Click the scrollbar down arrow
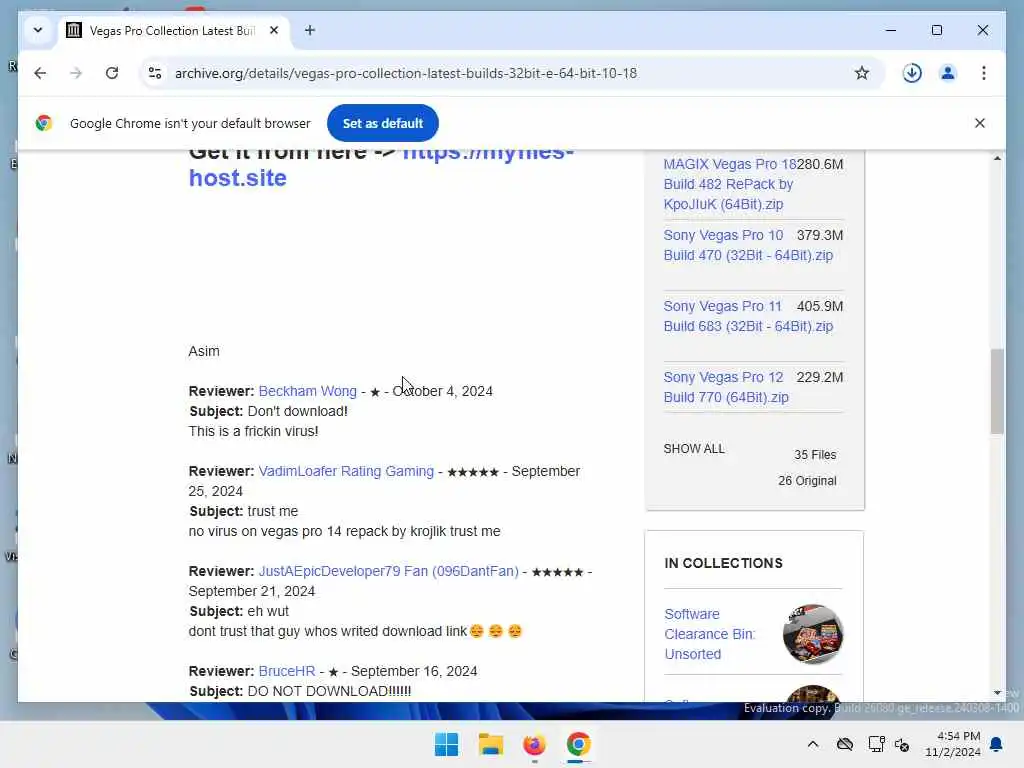The width and height of the screenshot is (1024, 768). coord(997,693)
